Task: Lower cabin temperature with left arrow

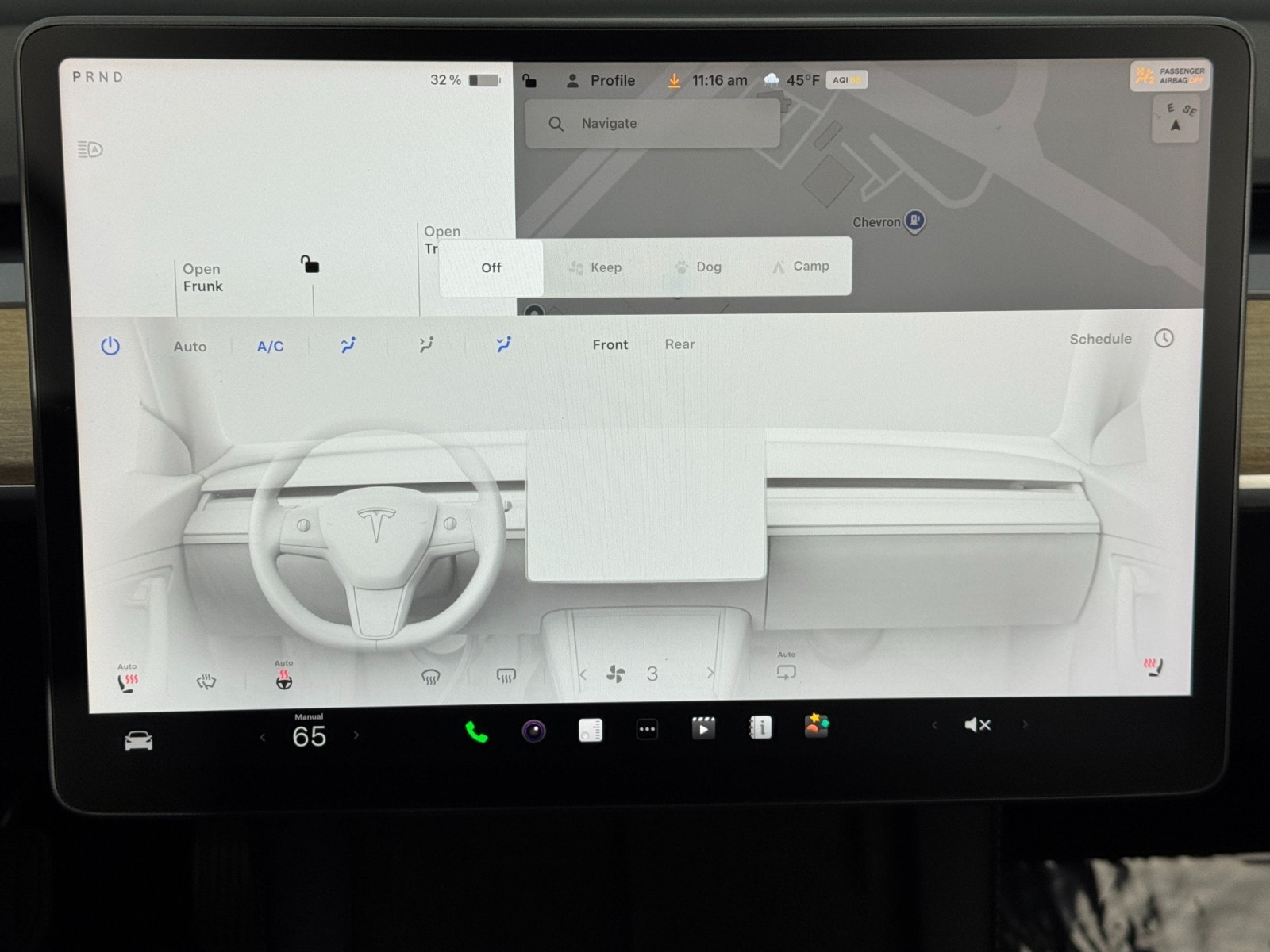Action: point(263,737)
